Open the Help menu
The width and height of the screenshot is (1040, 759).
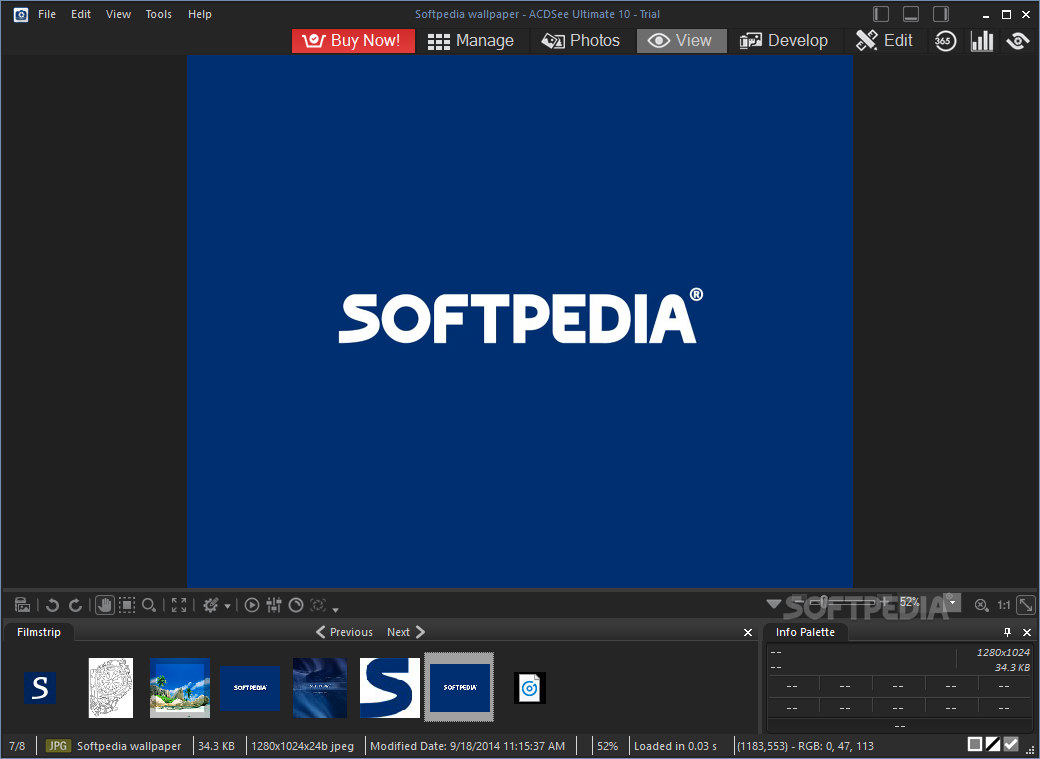pyautogui.click(x=200, y=14)
